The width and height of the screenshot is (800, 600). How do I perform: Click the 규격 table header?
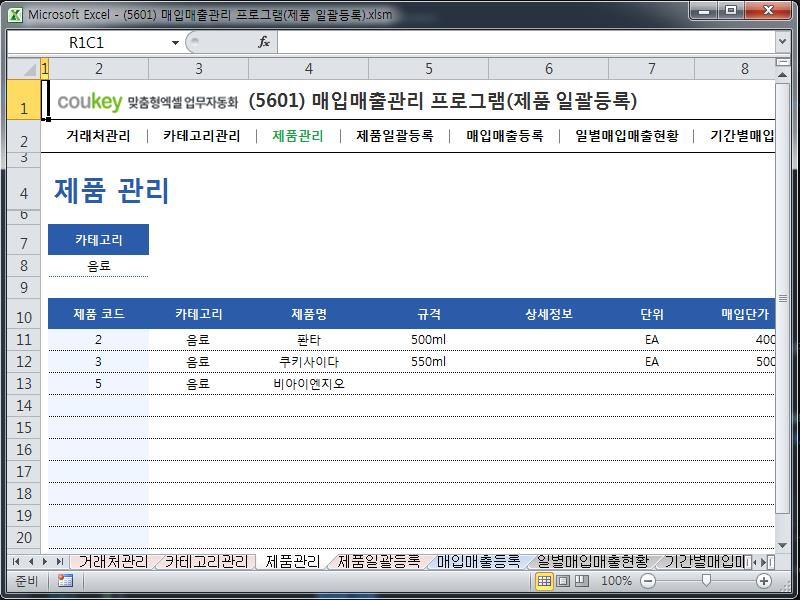coord(429,314)
